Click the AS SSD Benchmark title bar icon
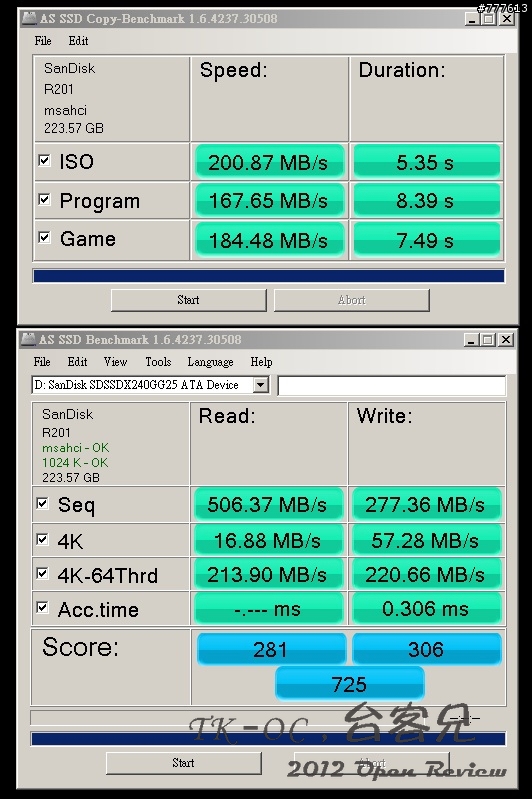The height and width of the screenshot is (799, 532). coord(29,339)
